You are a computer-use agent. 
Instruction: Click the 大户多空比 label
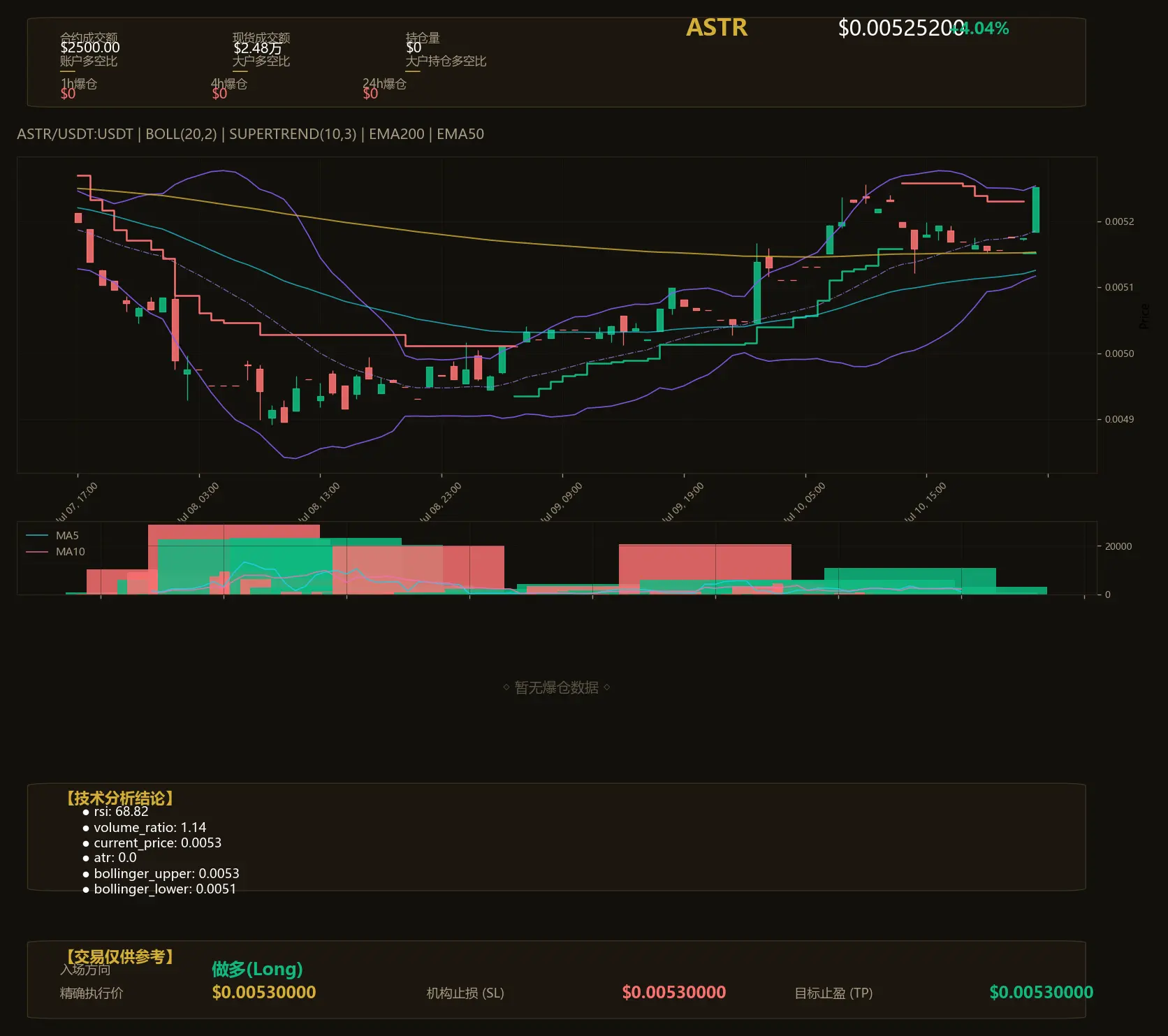pyautogui.click(x=261, y=61)
